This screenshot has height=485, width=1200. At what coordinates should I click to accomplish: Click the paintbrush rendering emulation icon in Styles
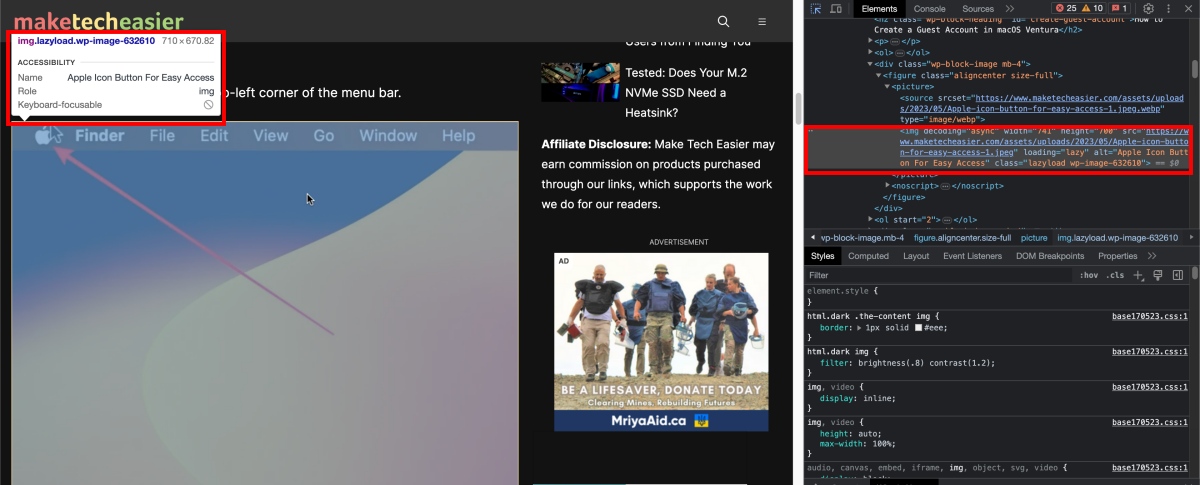[1157, 275]
